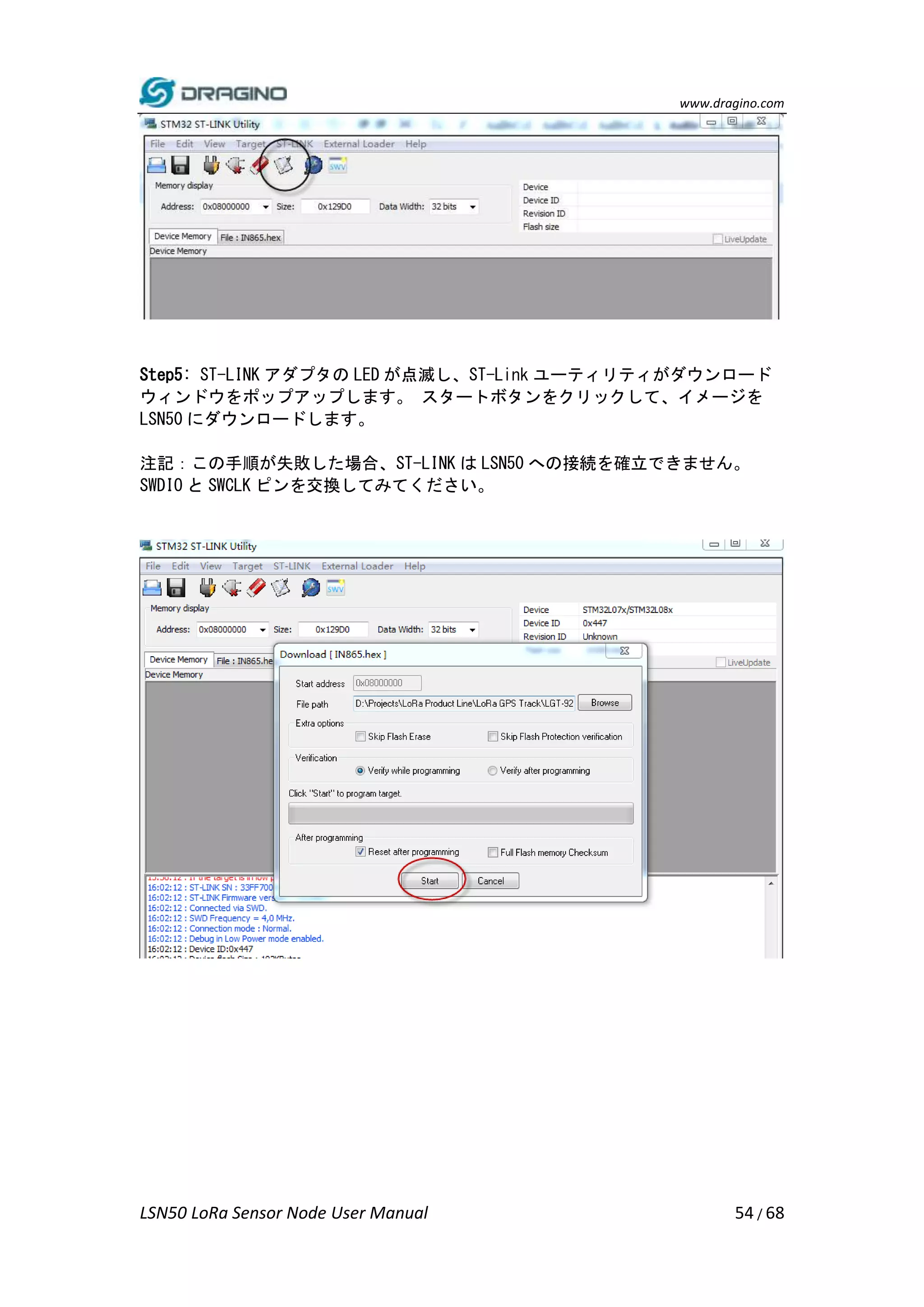Viewport: 924px width, 1307px height.
Task: Enable Full Flash memory Checksum
Action: tap(493, 852)
